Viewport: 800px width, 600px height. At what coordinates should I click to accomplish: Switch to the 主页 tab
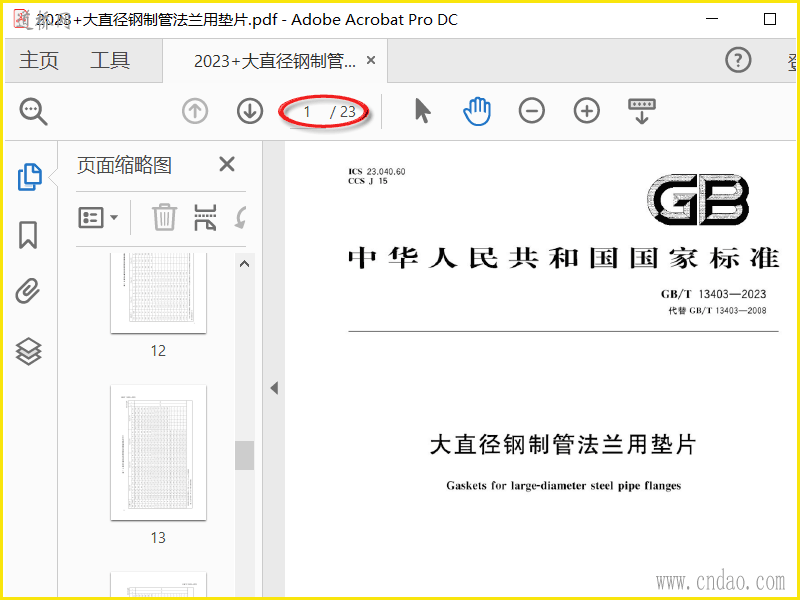point(39,61)
